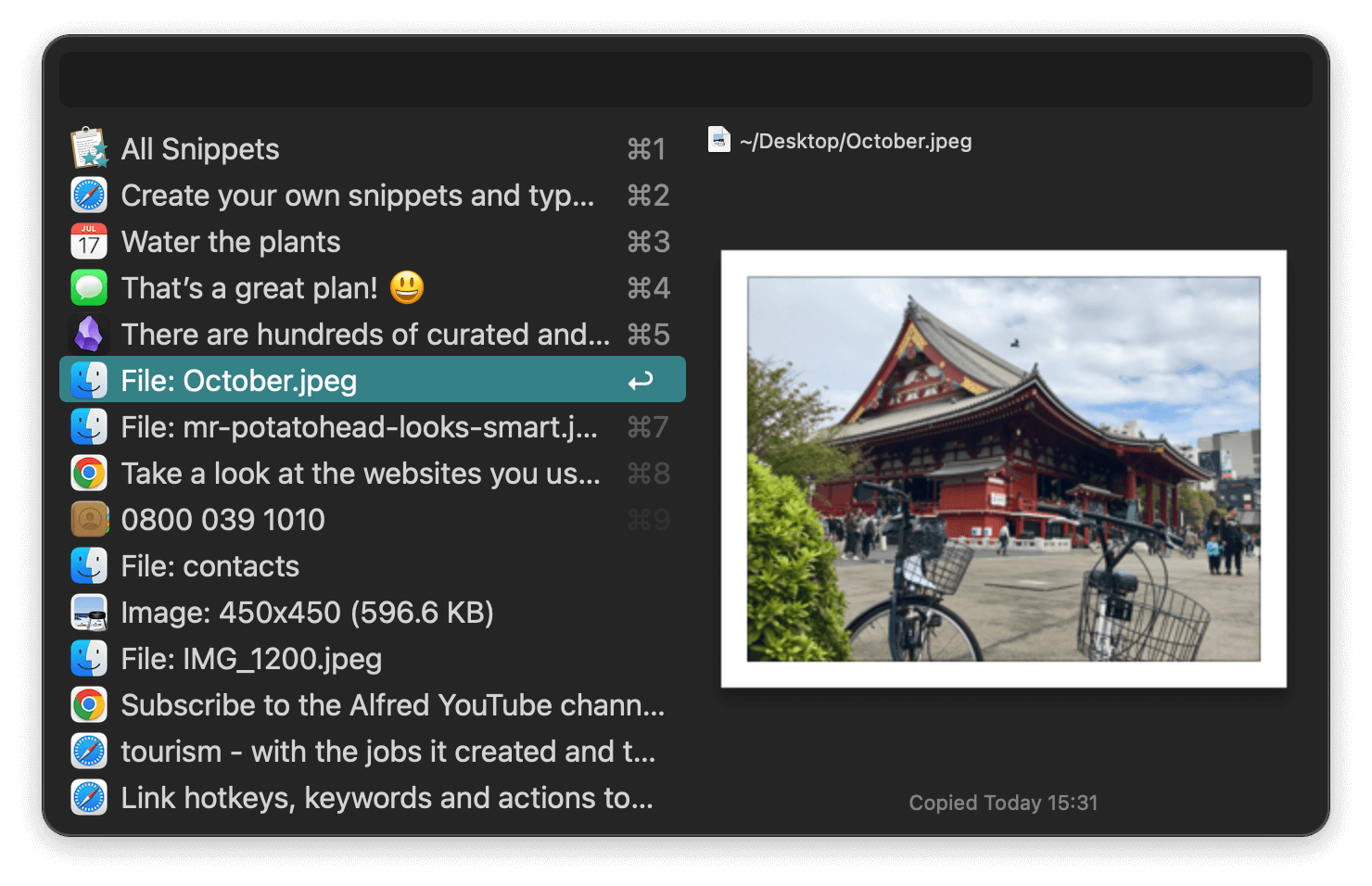Click the Messages icon beside the great plan text
Viewport: 1372px width, 886px height.
[x=89, y=287]
